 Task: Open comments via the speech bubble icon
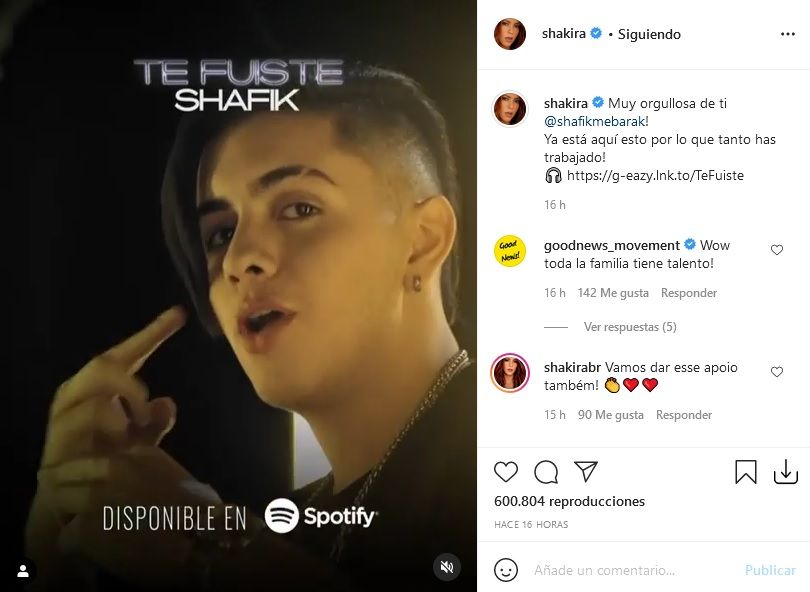click(x=546, y=472)
